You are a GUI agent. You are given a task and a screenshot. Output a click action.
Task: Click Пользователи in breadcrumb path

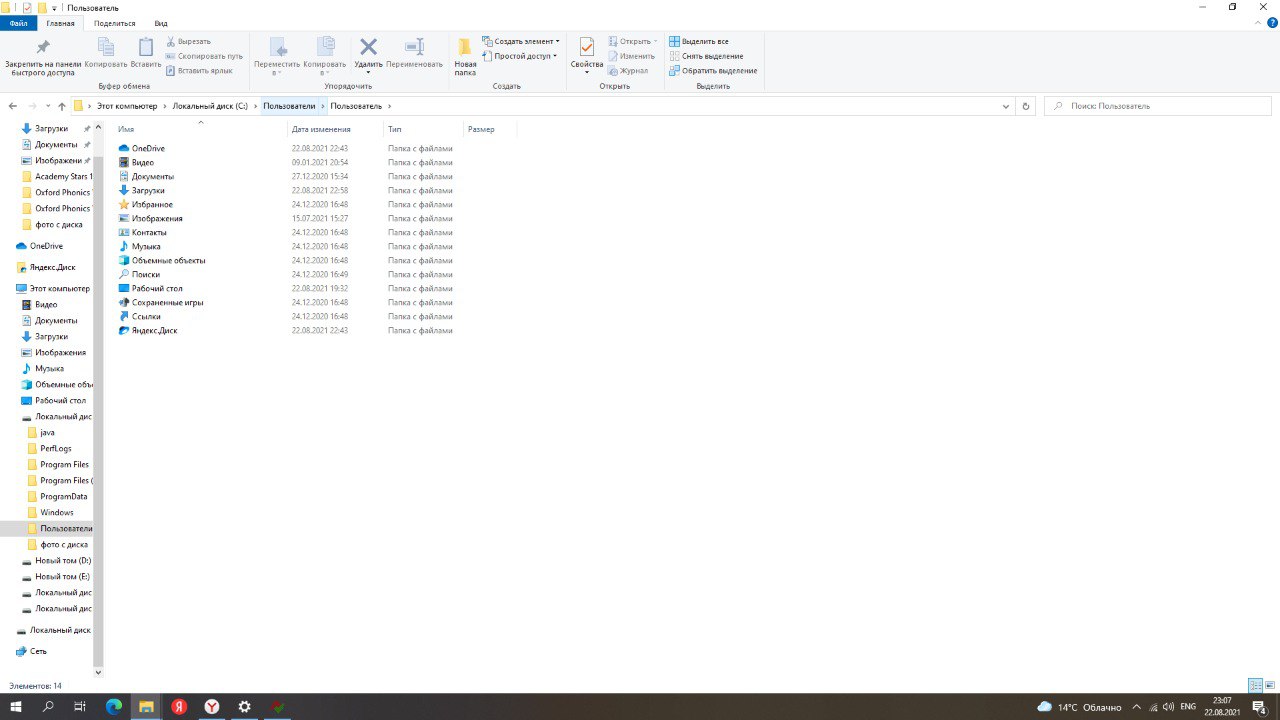pos(289,106)
